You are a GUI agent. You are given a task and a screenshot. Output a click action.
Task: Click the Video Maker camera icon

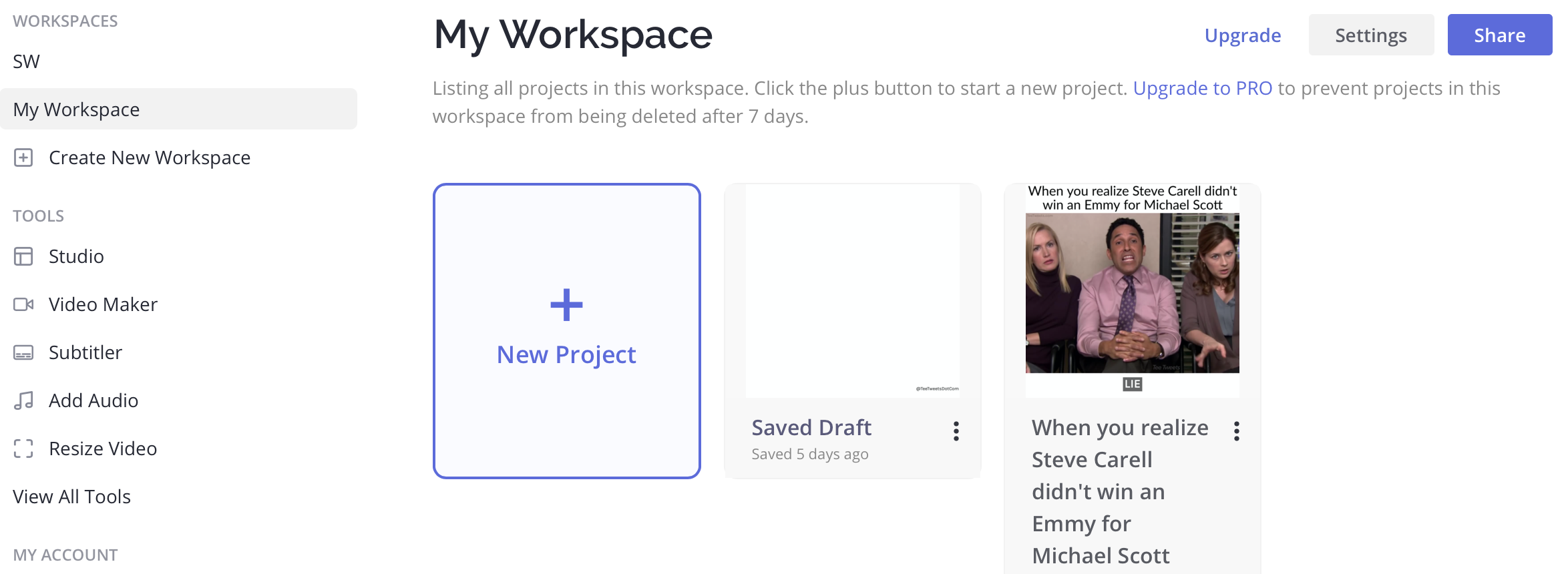click(x=23, y=304)
